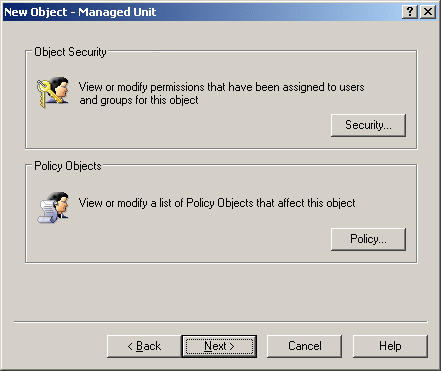This screenshot has height=371, width=441.
Task: Click the horizontal separator line above wizard buttons
Action: click(220, 322)
